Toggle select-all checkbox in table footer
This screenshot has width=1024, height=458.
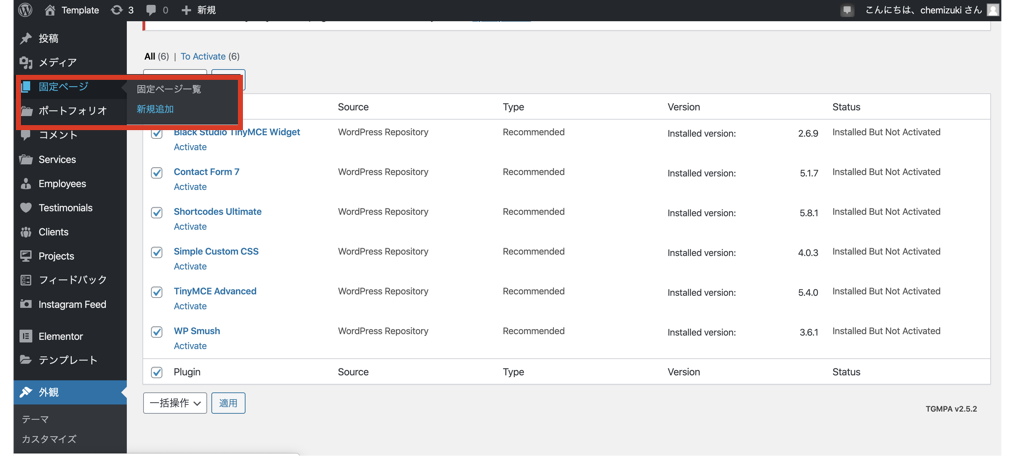156,372
